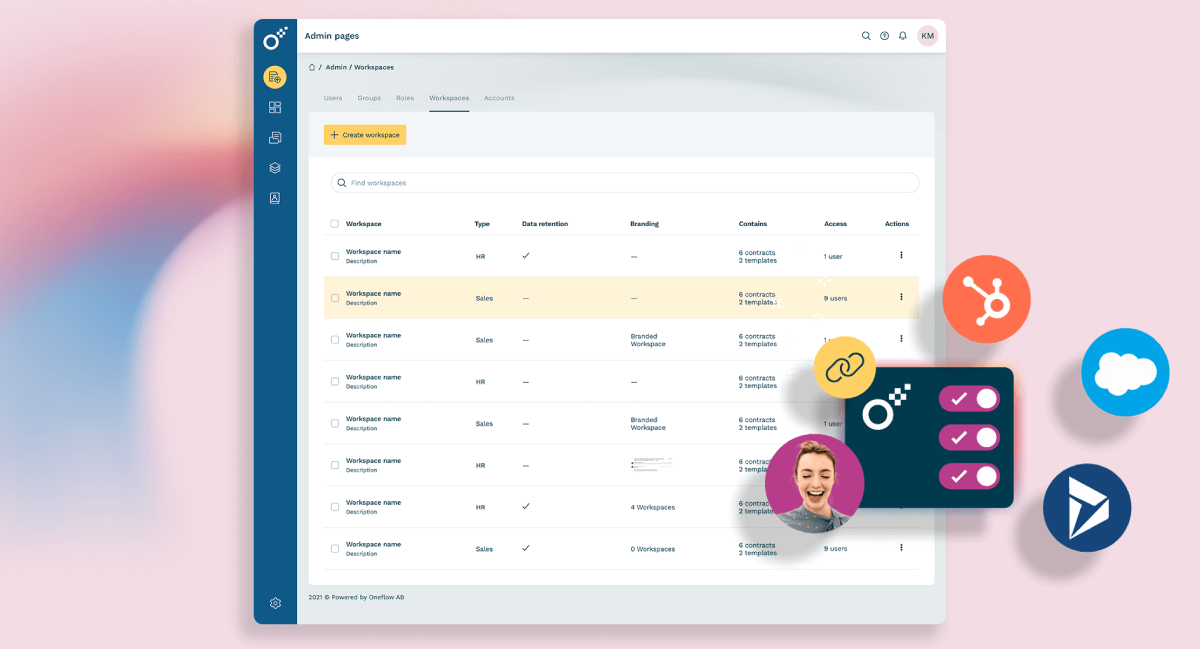Click the home icon in breadcrumb
This screenshot has width=1200, height=649.
(x=312, y=67)
